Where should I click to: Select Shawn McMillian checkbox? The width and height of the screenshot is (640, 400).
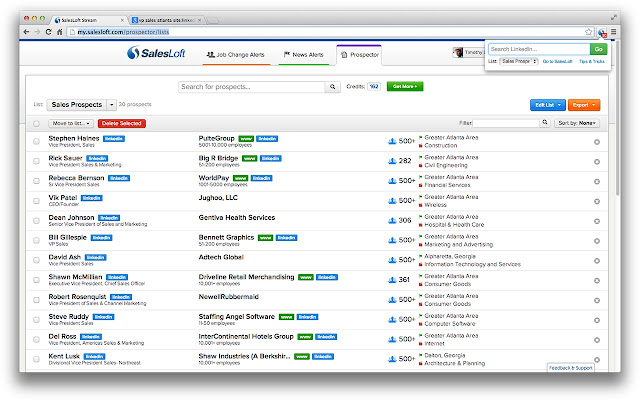36,280
